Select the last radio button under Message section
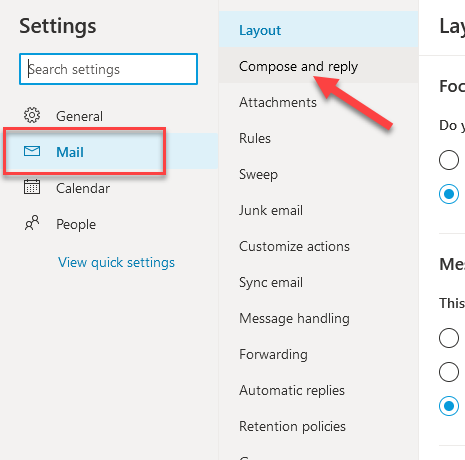465x460 pixels. click(x=449, y=406)
